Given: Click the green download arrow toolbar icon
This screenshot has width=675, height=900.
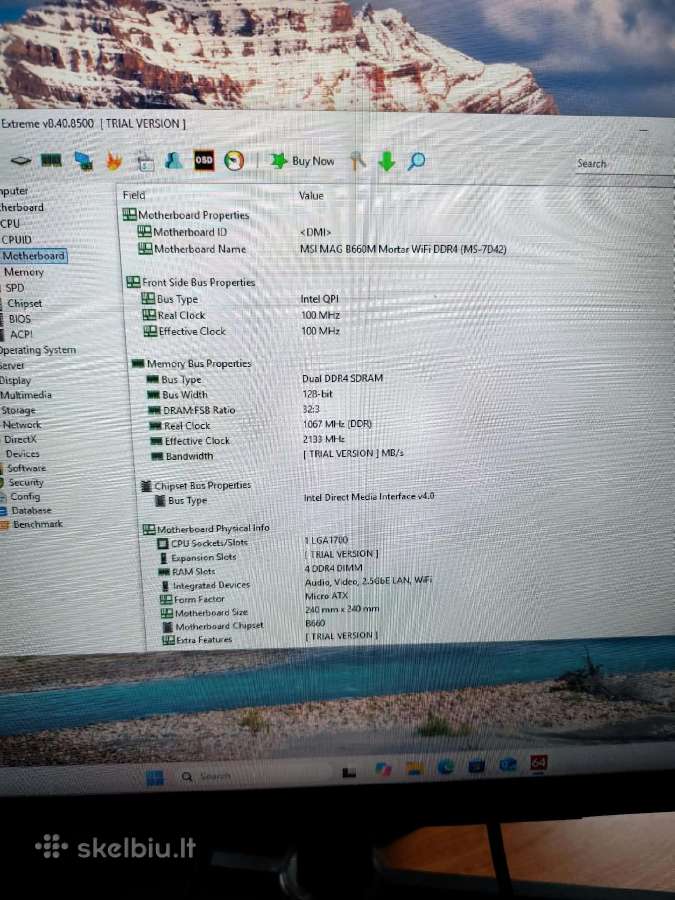Looking at the screenshot, I should click(387, 162).
